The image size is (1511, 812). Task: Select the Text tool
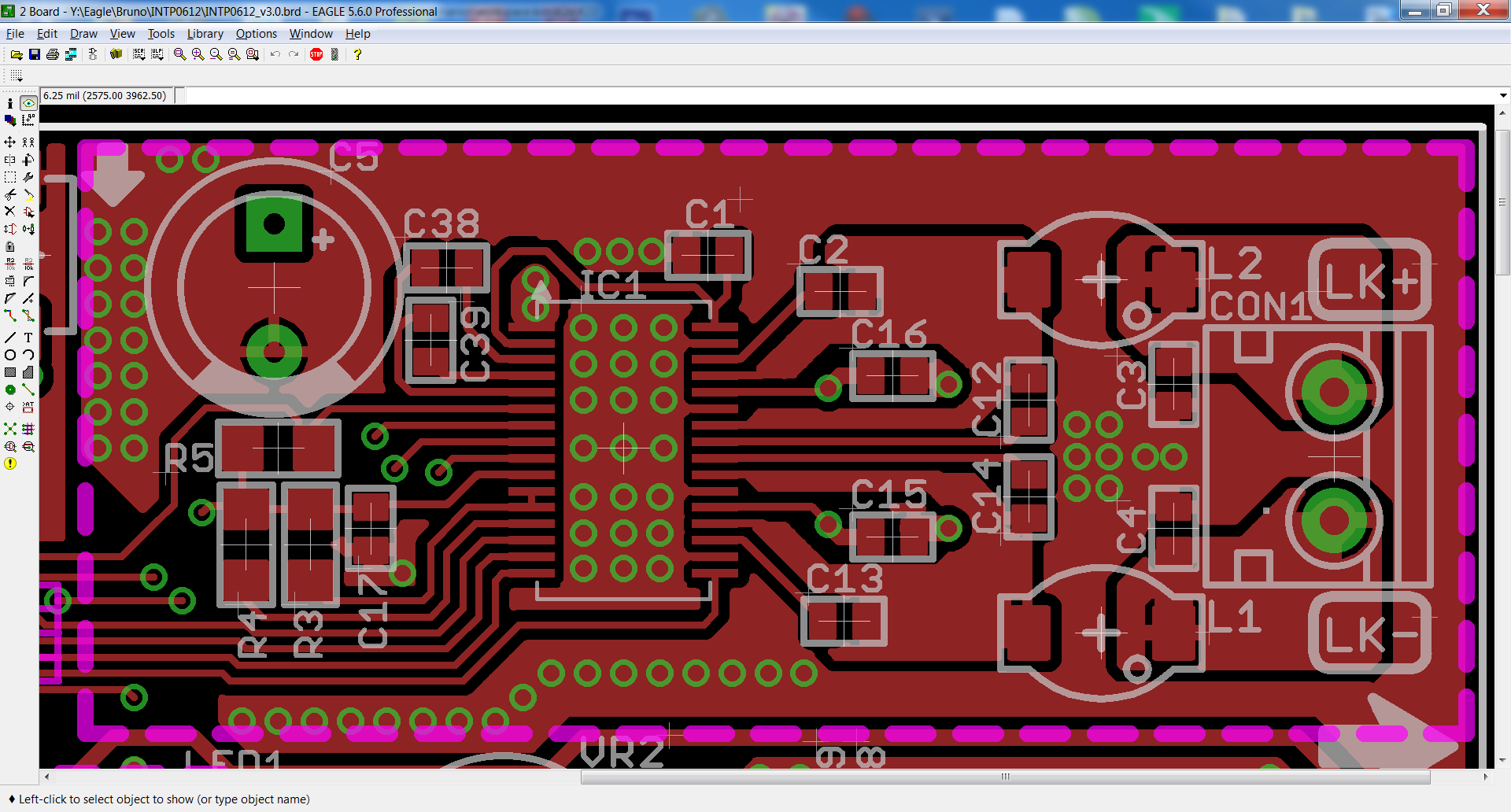click(x=28, y=338)
